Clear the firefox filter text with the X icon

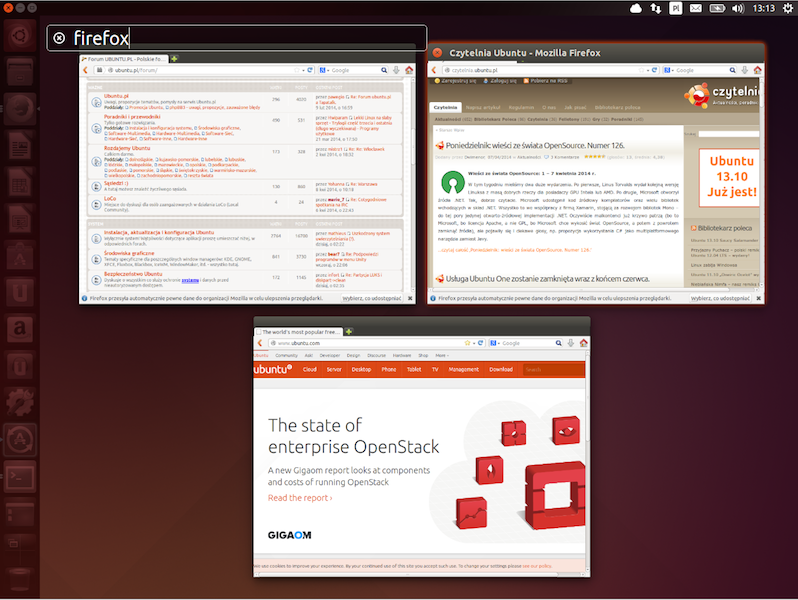coord(59,38)
